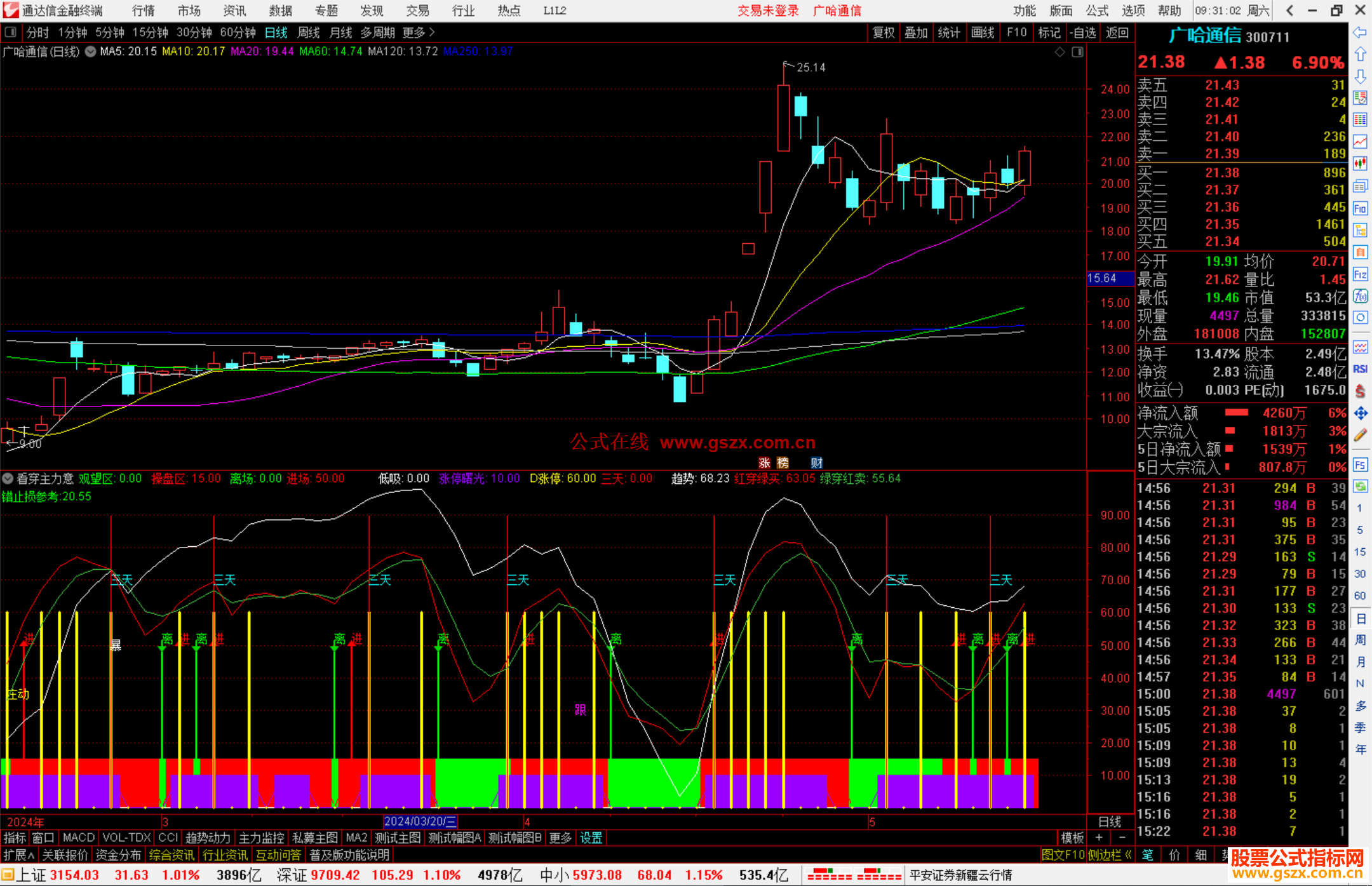Click the four-way move arrows icon
1372x886 pixels.
coord(1360,413)
